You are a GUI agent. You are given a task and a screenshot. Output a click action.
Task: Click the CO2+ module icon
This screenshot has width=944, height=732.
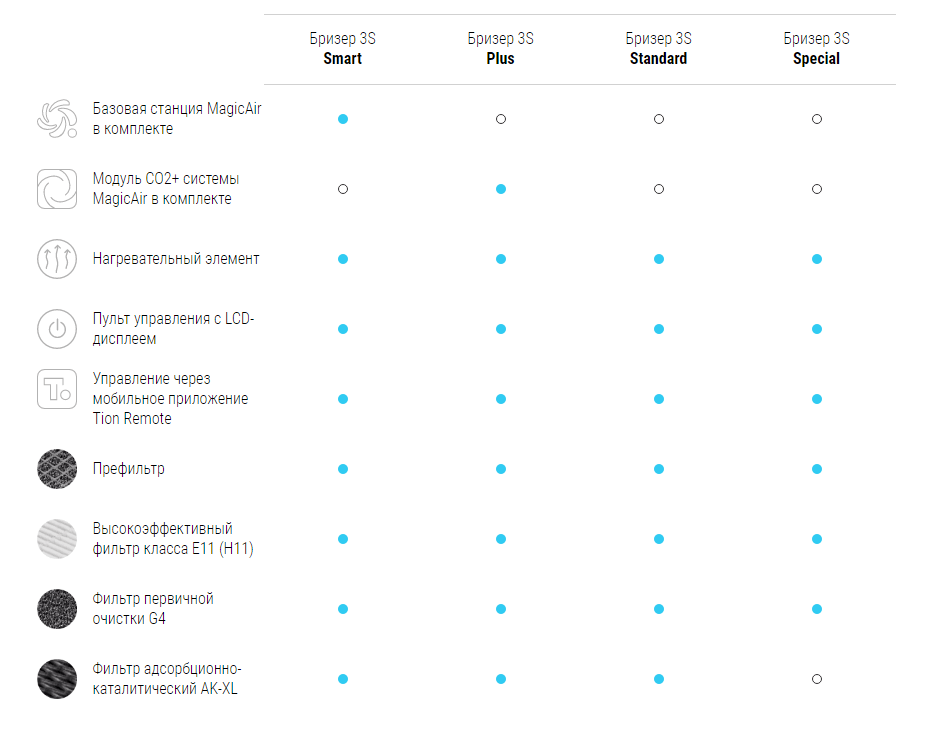57,189
